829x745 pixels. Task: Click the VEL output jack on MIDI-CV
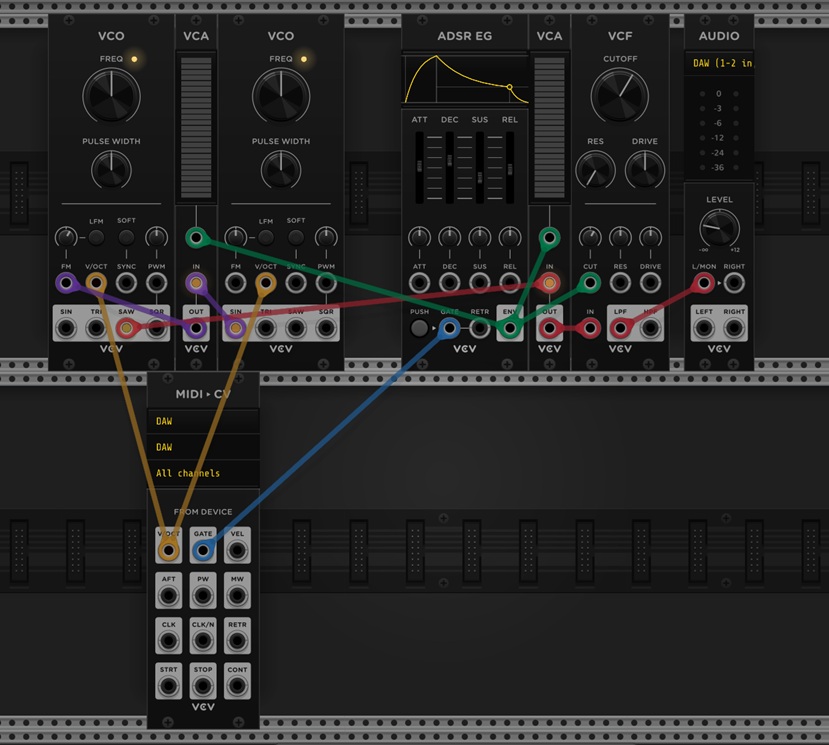pos(237,549)
